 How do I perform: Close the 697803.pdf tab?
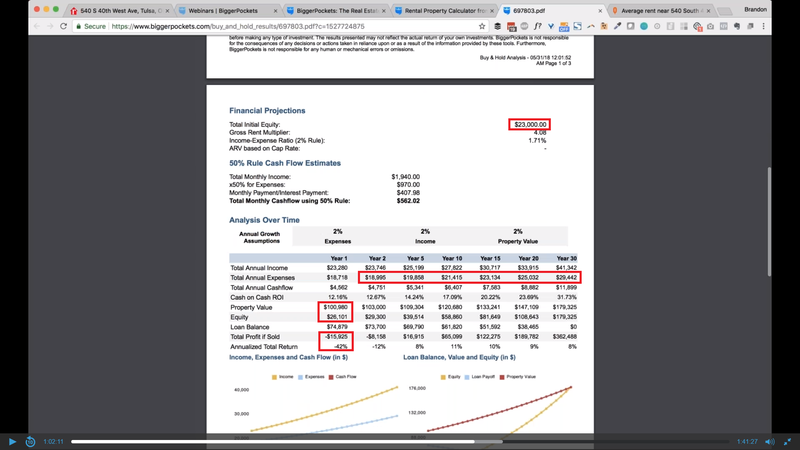(x=599, y=11)
